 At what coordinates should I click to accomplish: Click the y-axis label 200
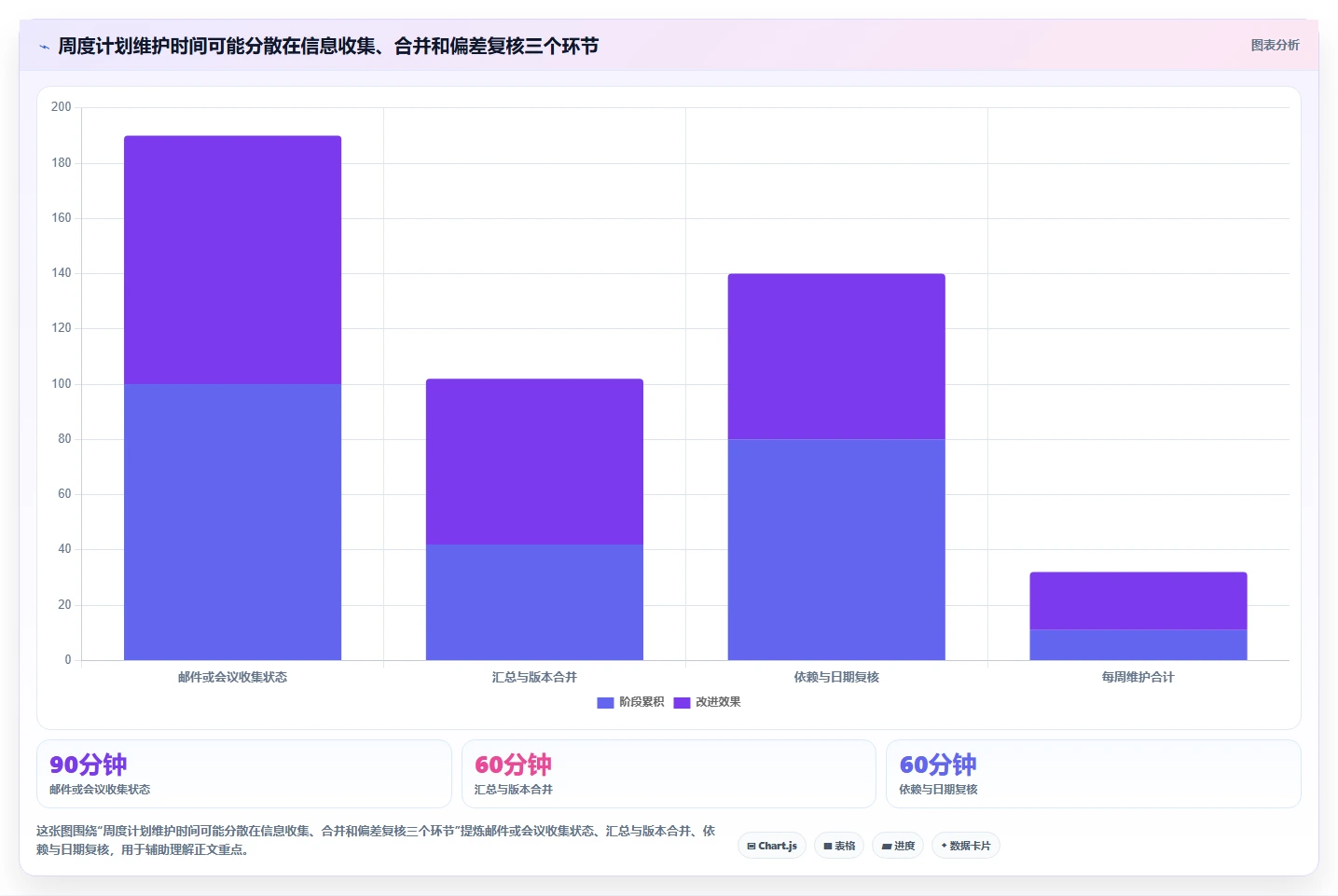click(x=62, y=107)
